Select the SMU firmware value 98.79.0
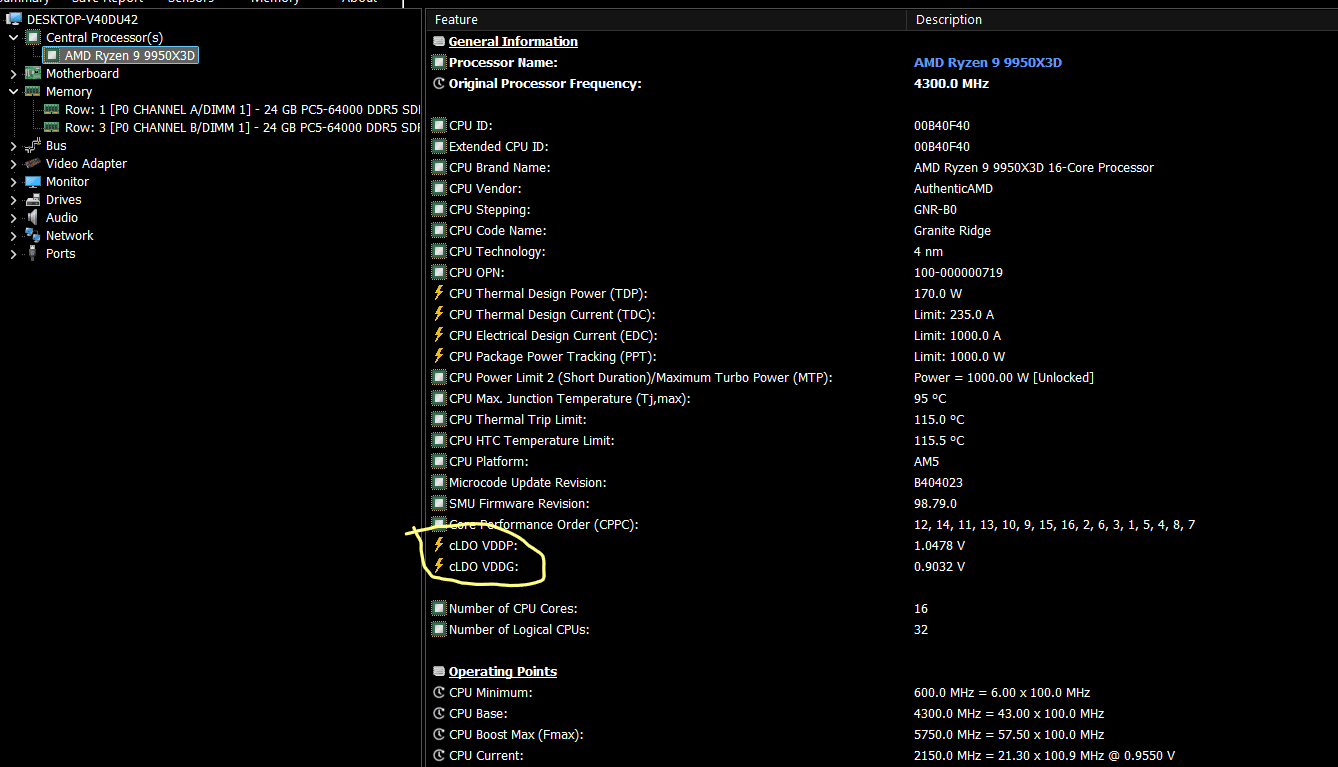1338x767 pixels. pyautogui.click(x=935, y=503)
